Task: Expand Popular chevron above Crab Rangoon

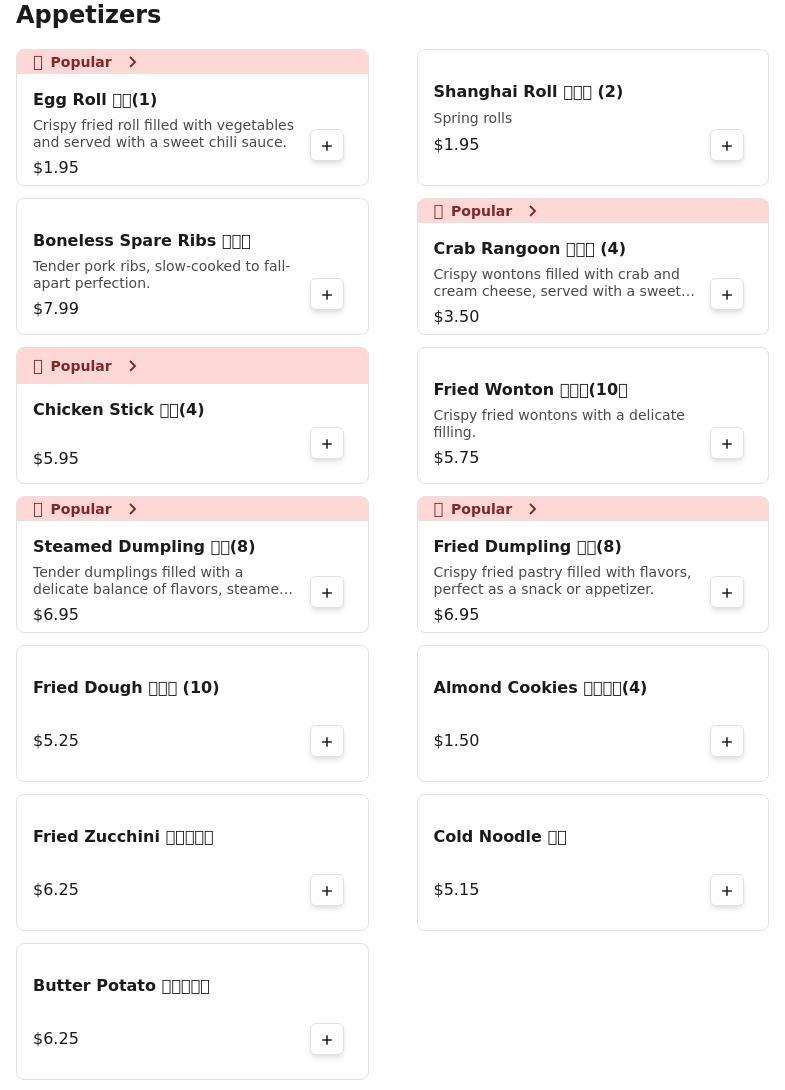Action: pyautogui.click(x=533, y=211)
